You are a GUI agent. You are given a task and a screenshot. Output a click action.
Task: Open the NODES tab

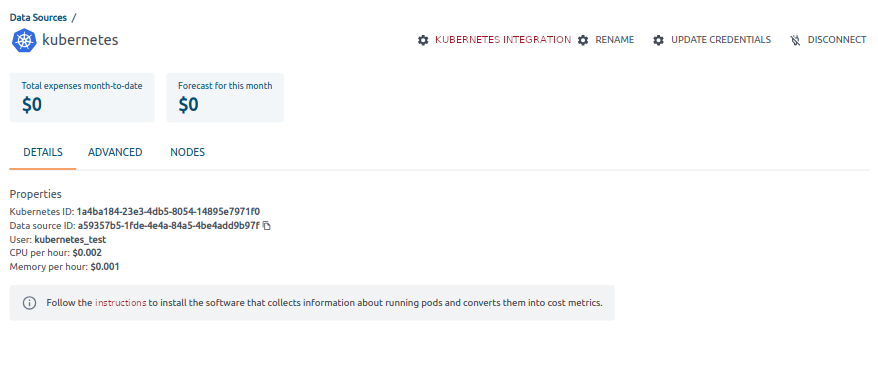tap(188, 152)
